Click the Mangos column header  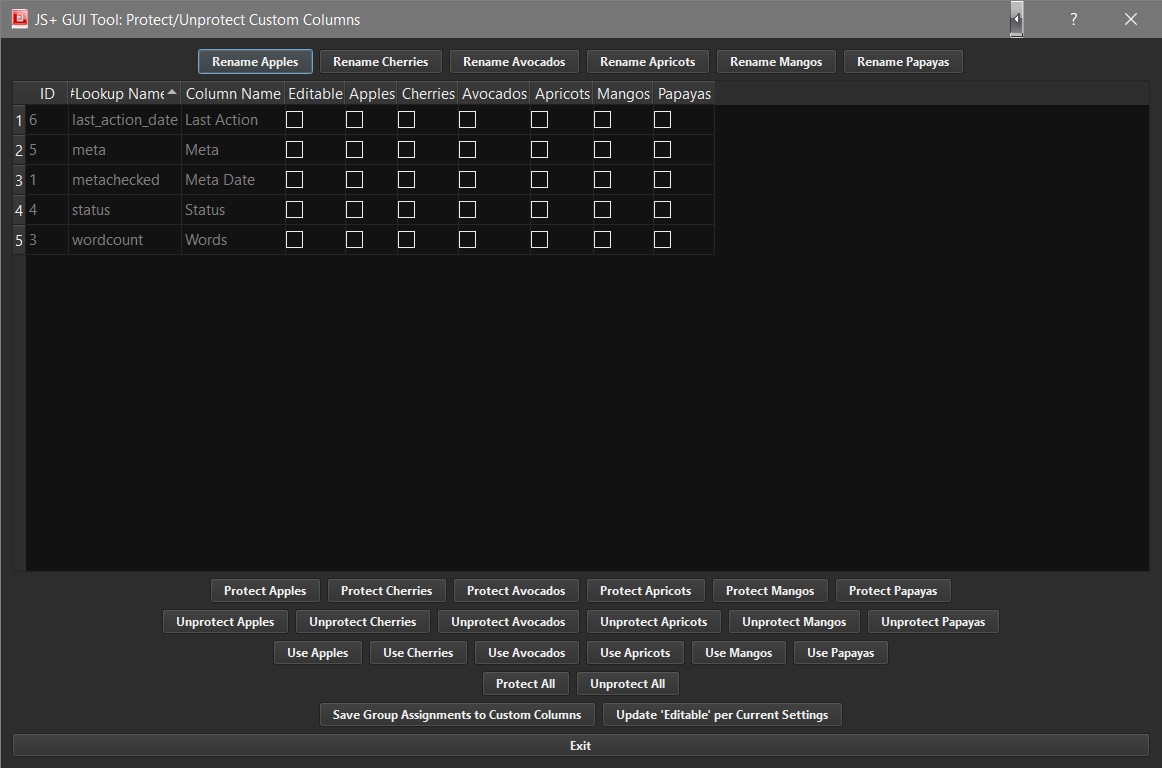[623, 93]
